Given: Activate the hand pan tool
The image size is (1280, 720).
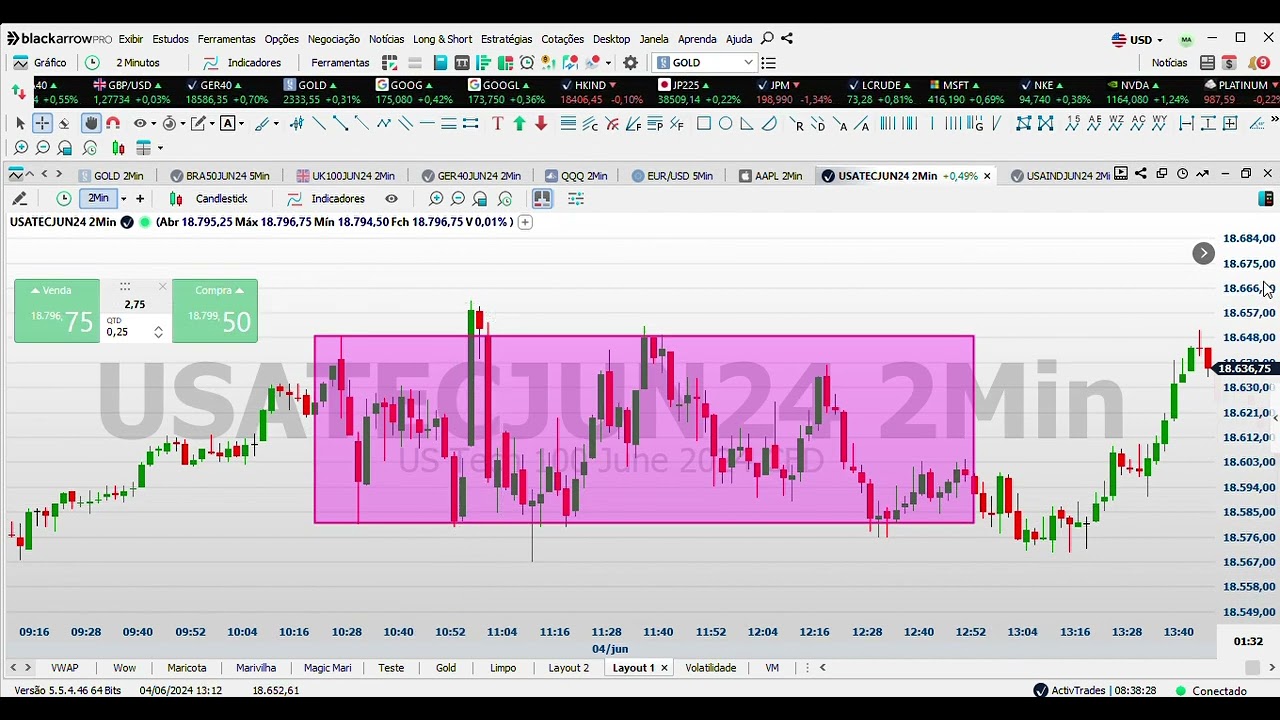Looking at the screenshot, I should [91, 124].
